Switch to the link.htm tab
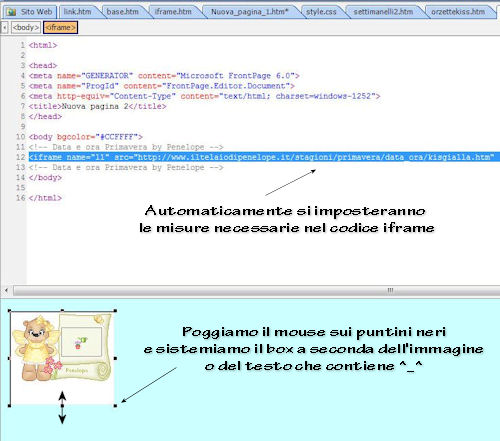Viewport: 500px width, 441px height. [x=78, y=12]
